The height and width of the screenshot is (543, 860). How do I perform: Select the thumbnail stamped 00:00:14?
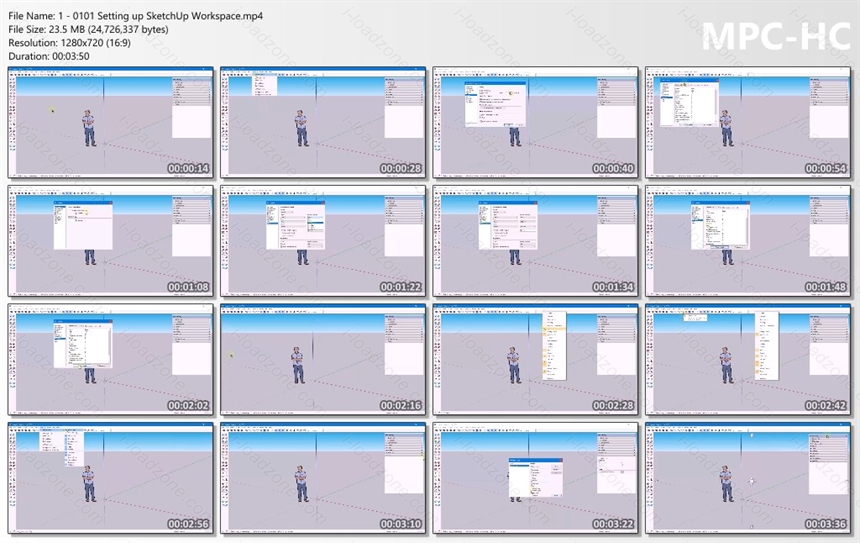coord(111,122)
